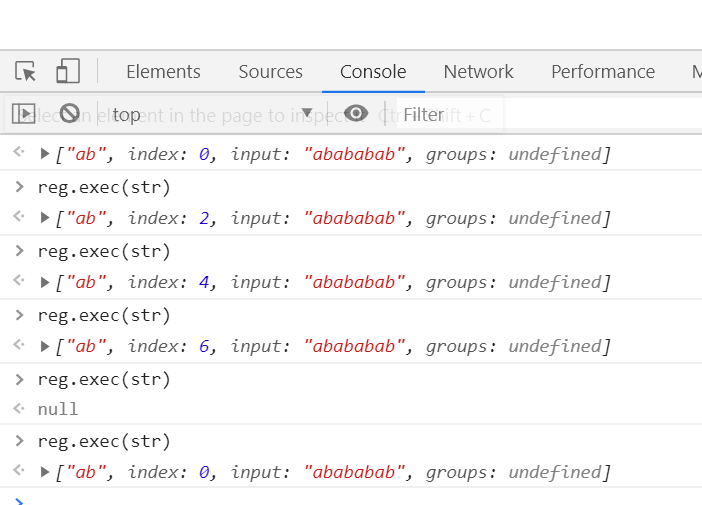Click the index value 6 in result
Screen dimensions: 702x505
click(204, 346)
